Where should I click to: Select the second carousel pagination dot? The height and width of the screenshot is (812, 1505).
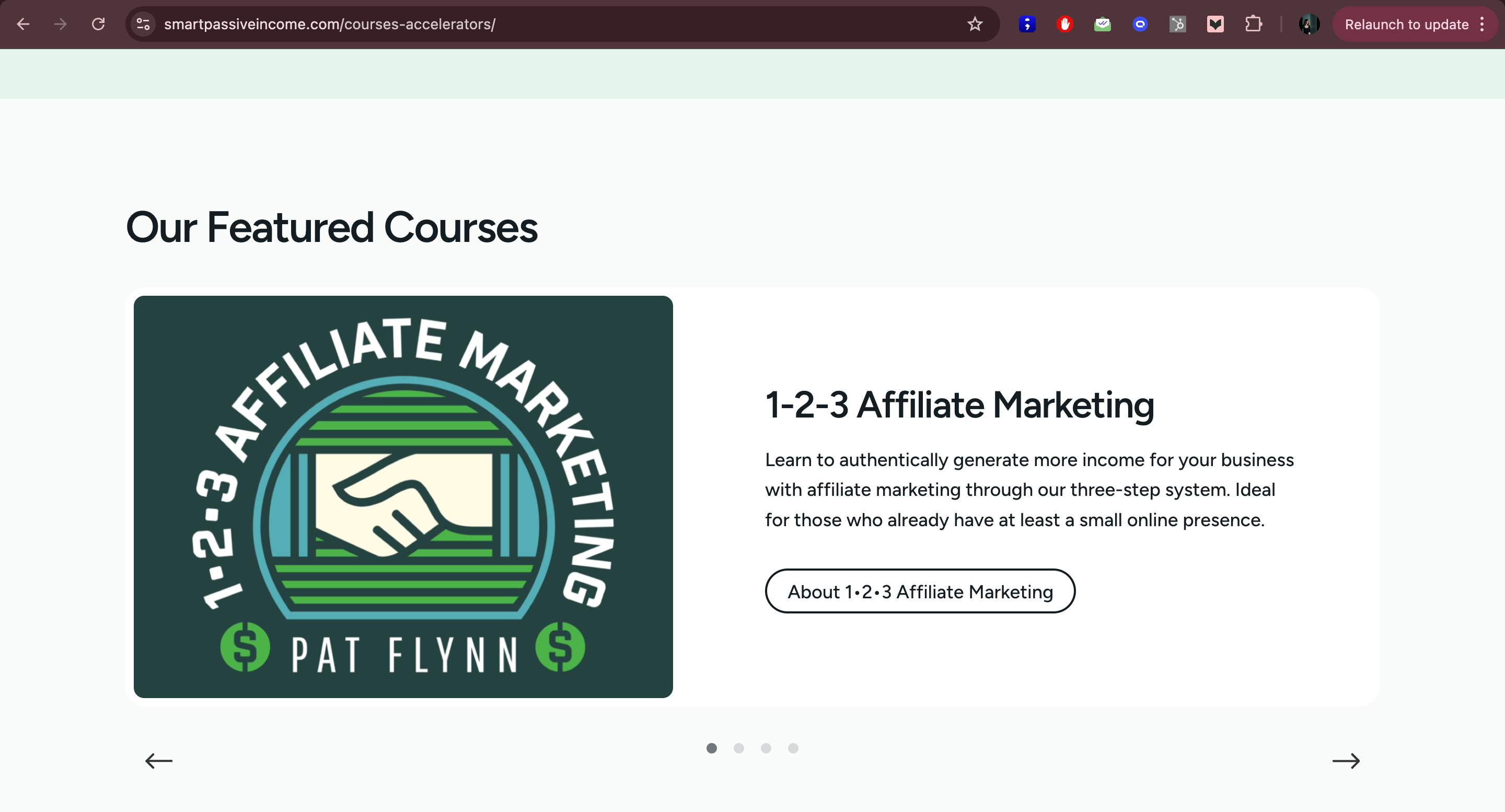(x=738, y=748)
